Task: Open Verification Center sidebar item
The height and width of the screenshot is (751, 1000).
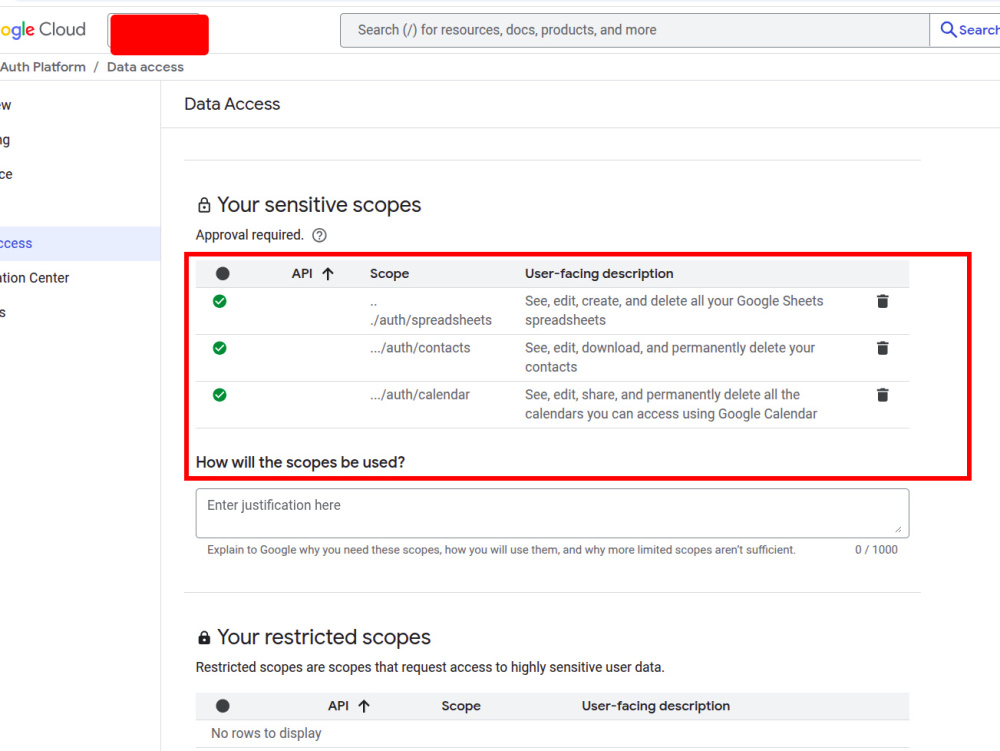Action: [x=34, y=278]
